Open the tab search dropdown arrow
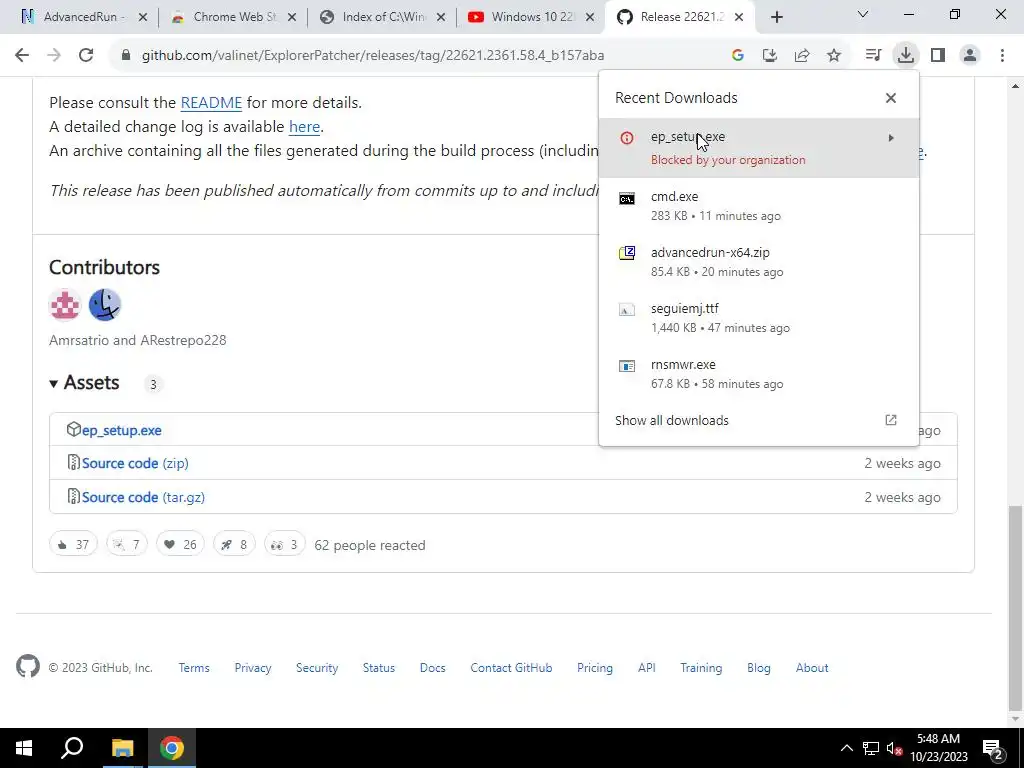Screen dimensions: 1024x768 click(863, 14)
